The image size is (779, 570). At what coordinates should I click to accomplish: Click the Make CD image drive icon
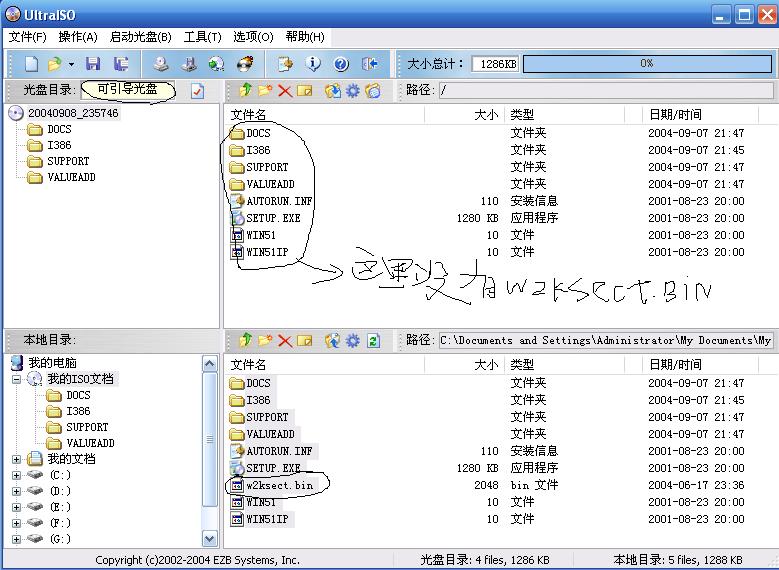click(160, 64)
